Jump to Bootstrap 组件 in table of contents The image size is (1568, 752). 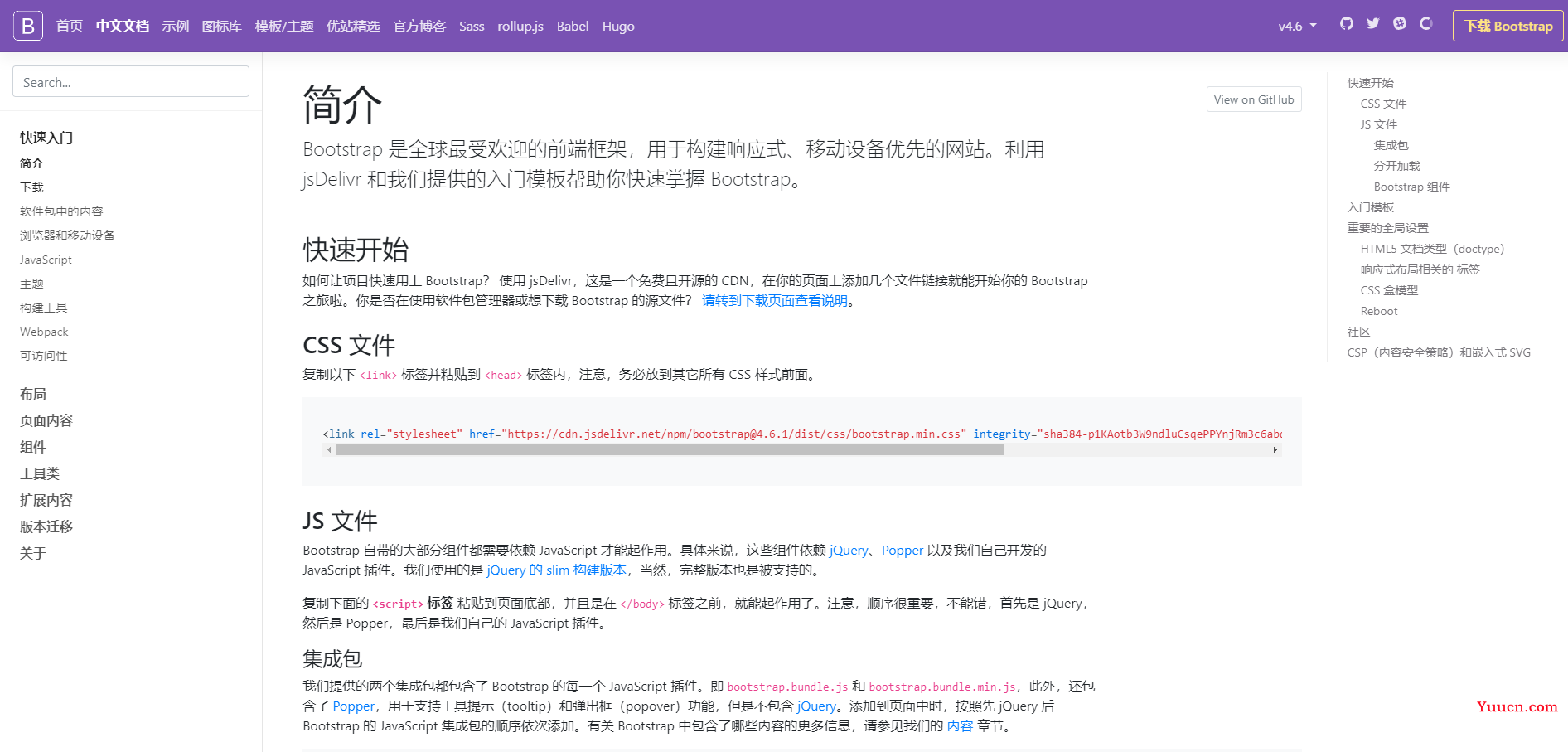1412,187
